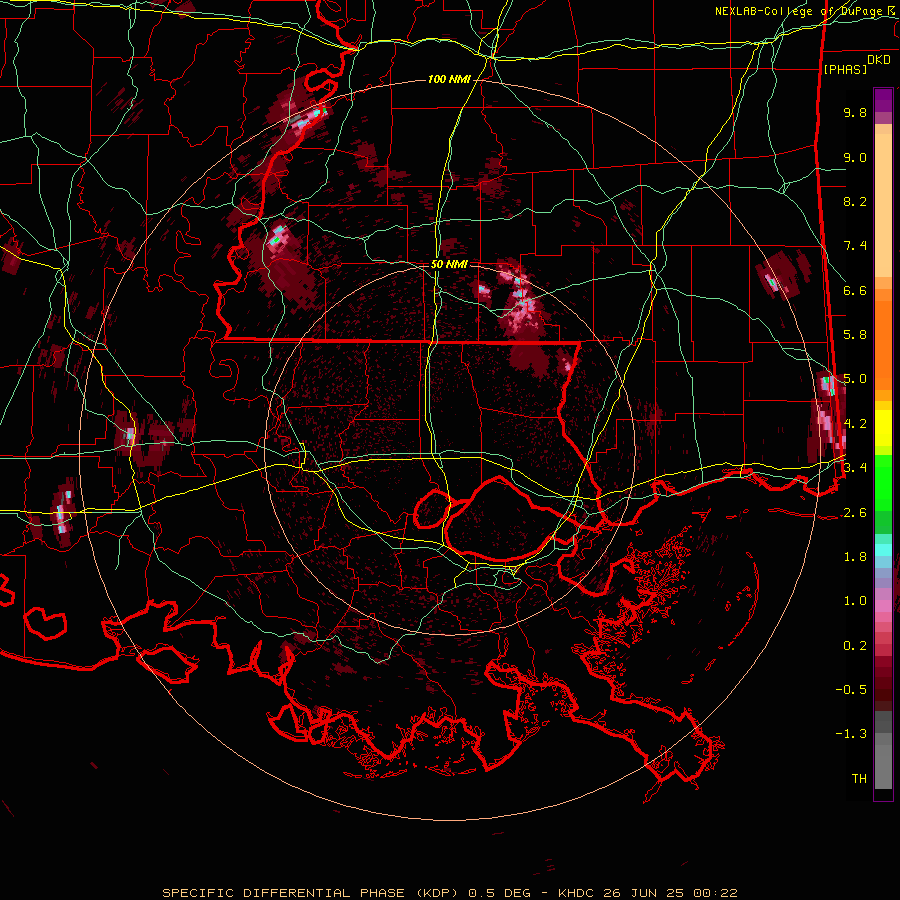Click the 5.0 value on the scale
This screenshot has height=900, width=900.
pos(855,379)
